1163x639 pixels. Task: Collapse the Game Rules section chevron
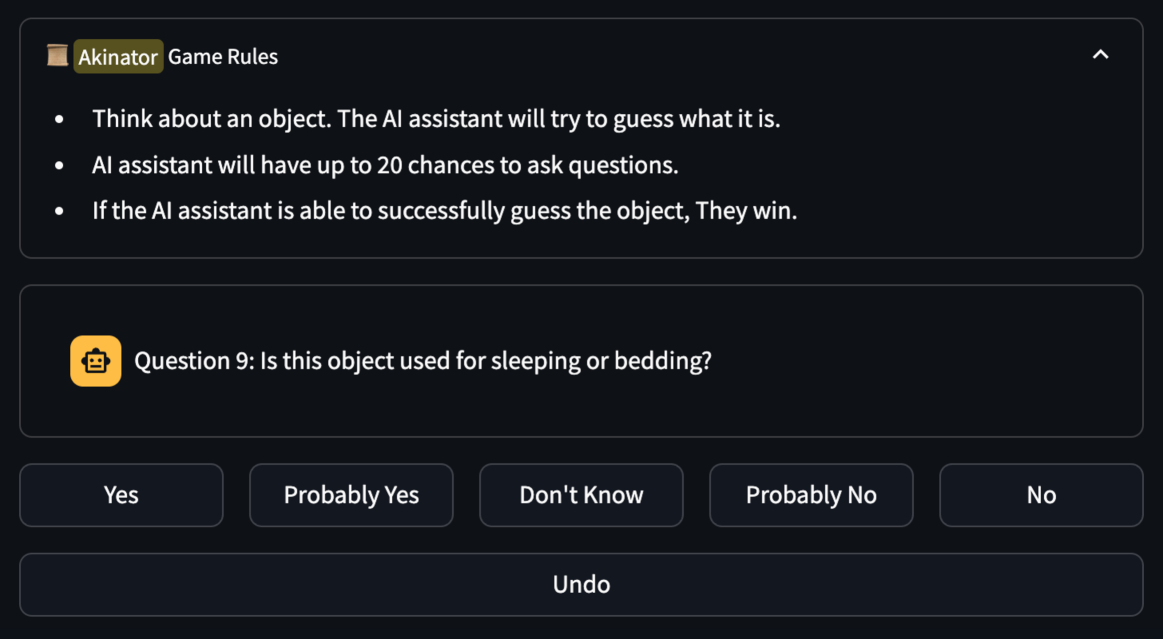tap(1100, 56)
